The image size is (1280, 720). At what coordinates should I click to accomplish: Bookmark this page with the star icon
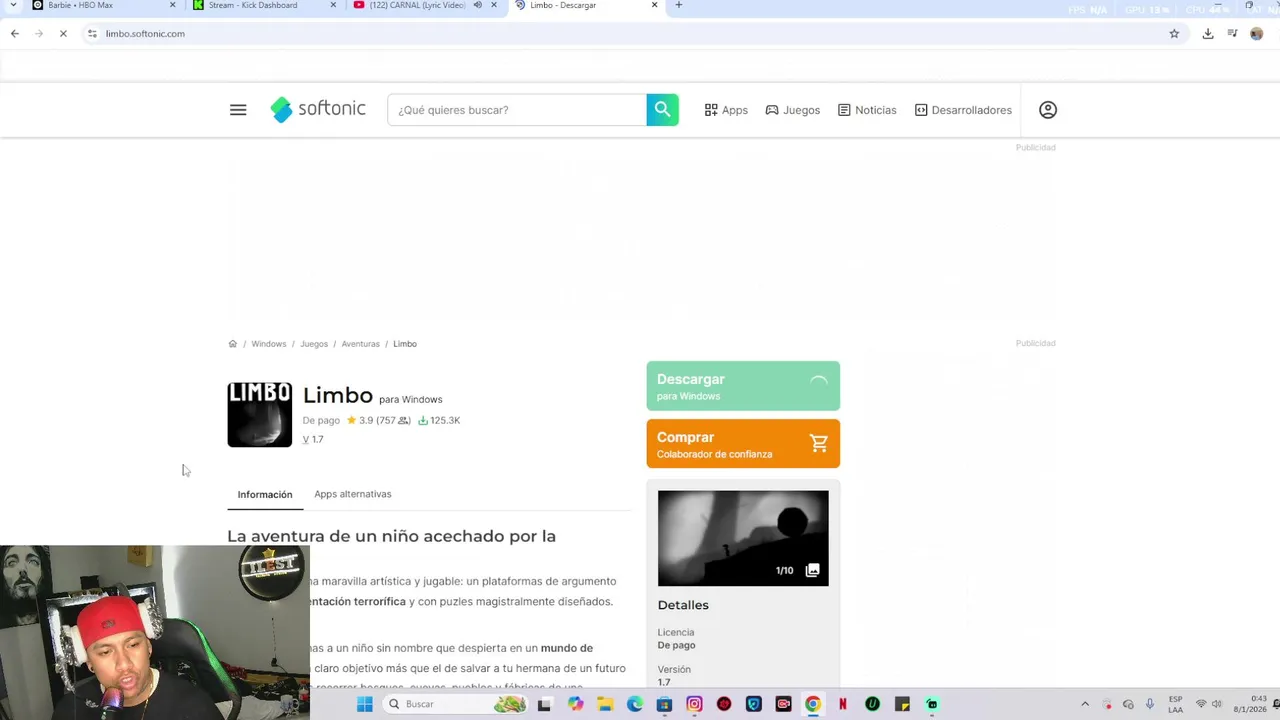[x=1174, y=34]
